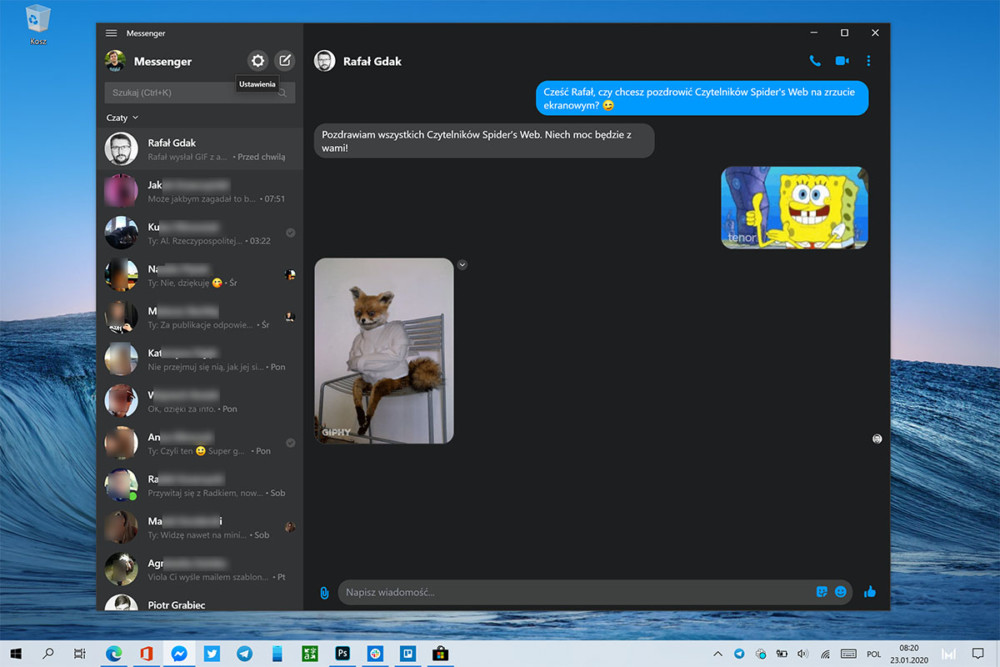Open the Action Center notifications icon
Image resolution: width=1000 pixels, height=667 pixels.
click(x=978, y=654)
